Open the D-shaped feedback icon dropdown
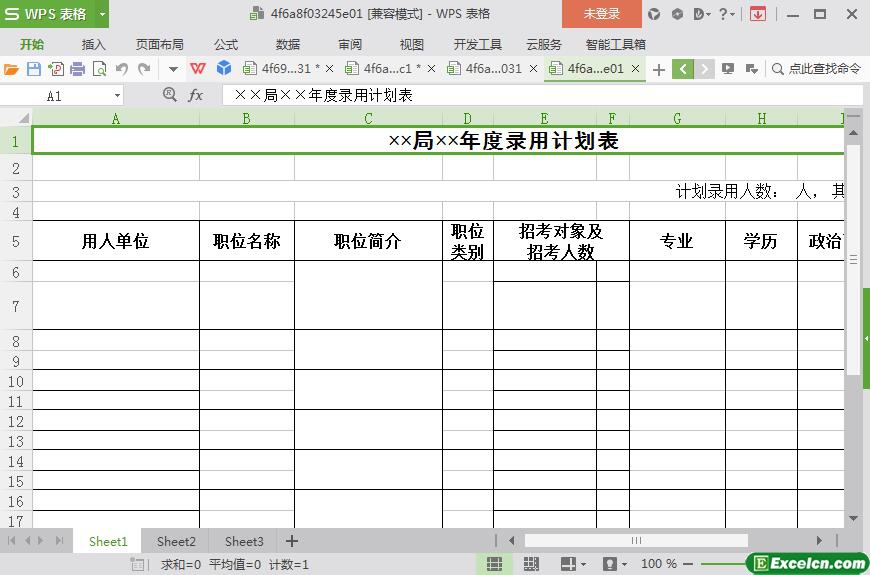This screenshot has height=575, width=870. (702, 14)
